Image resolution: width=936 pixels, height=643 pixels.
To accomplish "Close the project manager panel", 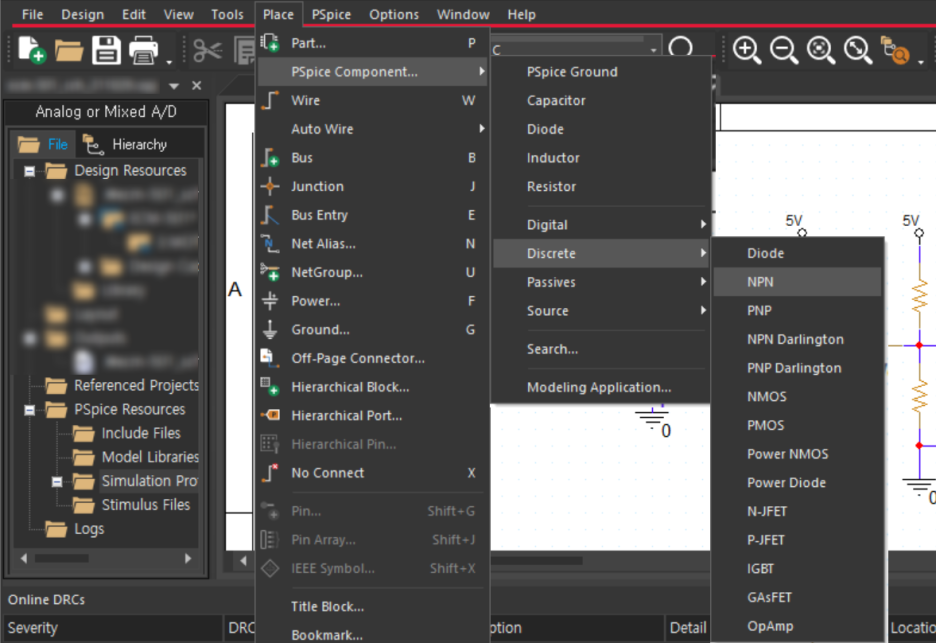I will pyautogui.click(x=196, y=85).
